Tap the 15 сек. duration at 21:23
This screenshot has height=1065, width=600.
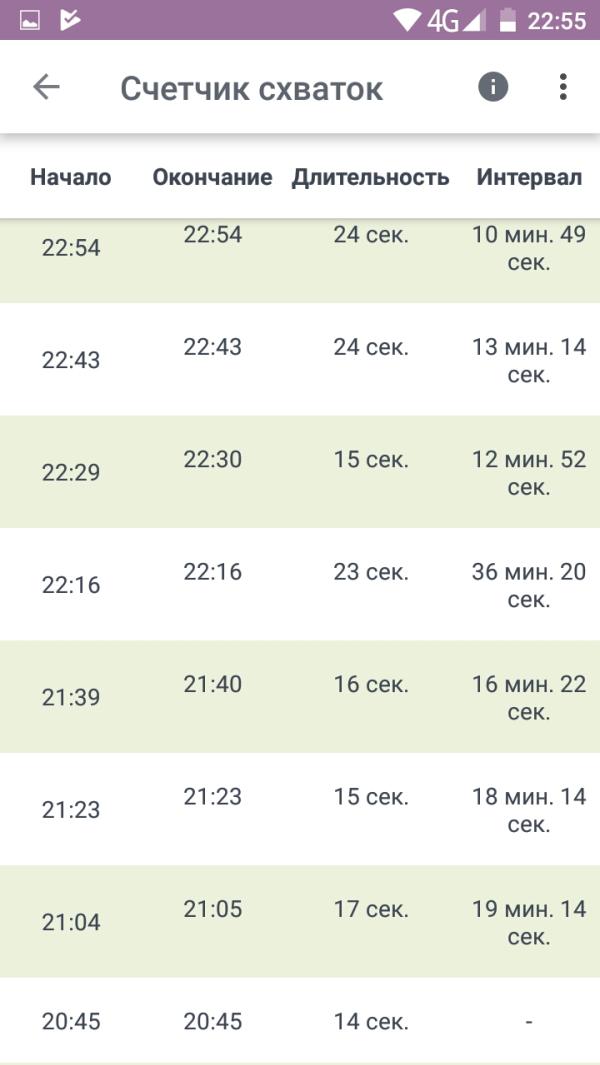[x=371, y=796]
